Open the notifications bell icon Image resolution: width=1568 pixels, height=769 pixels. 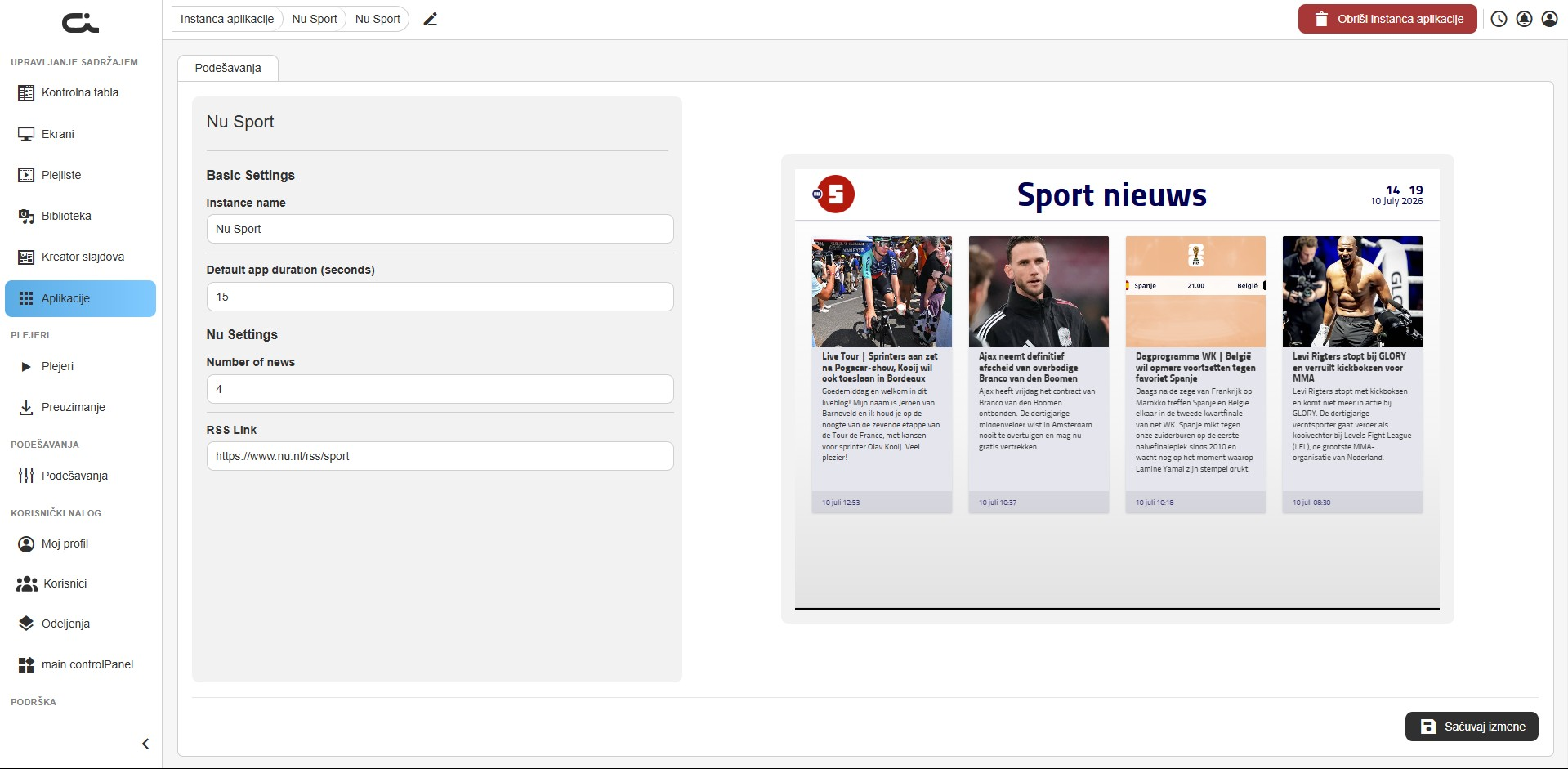point(1524,19)
